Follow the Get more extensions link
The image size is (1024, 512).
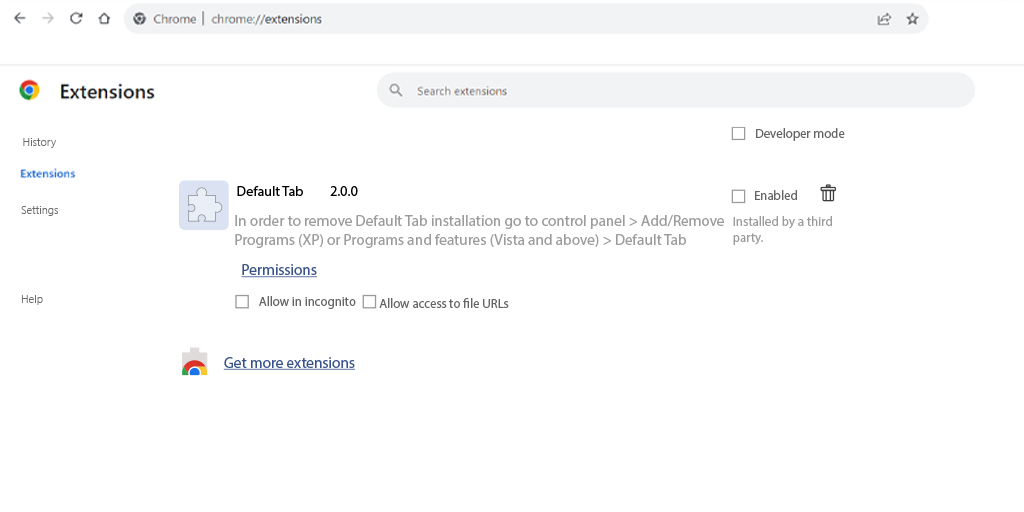click(x=289, y=362)
